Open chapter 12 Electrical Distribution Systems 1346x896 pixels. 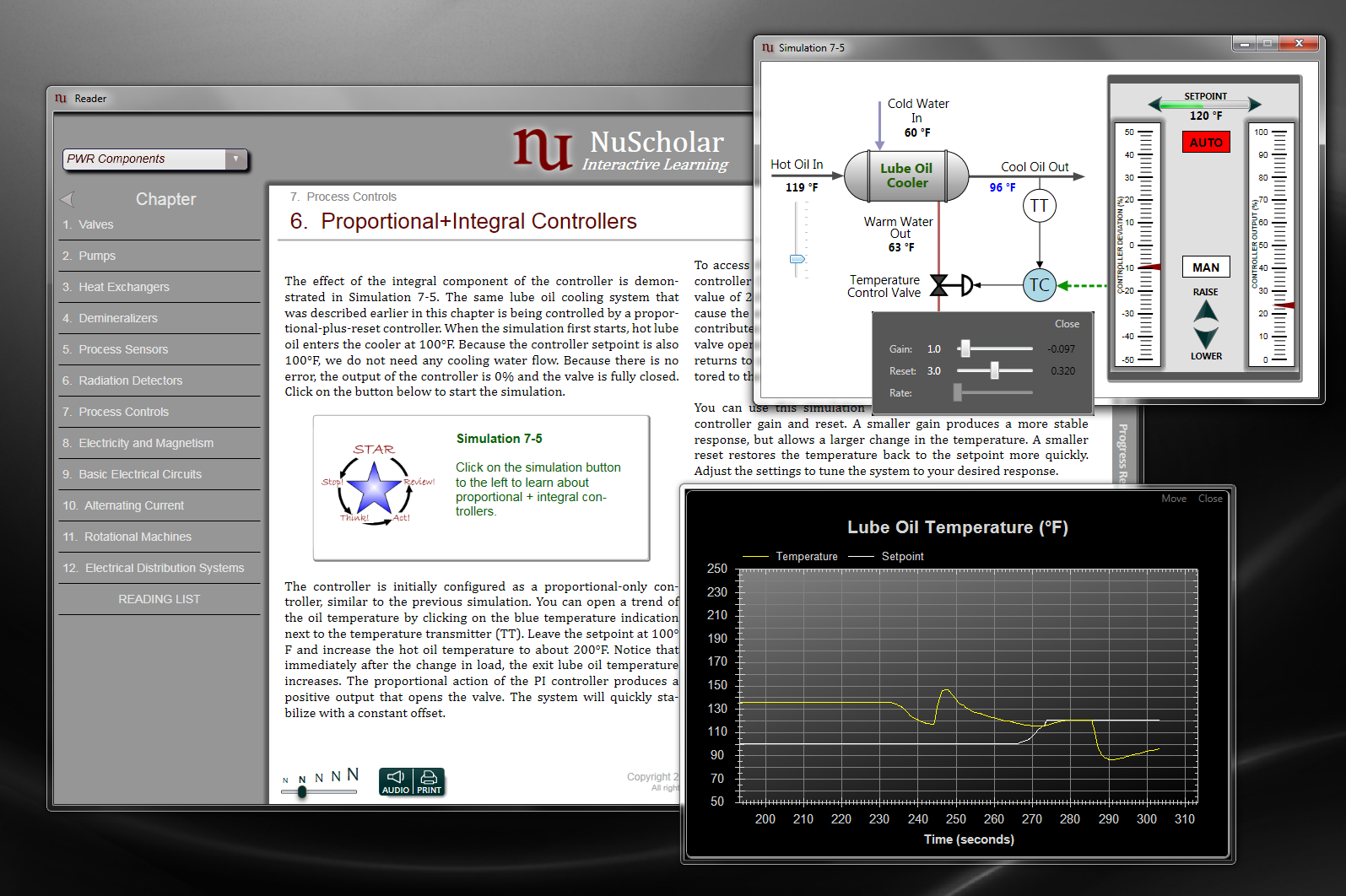pos(159,568)
